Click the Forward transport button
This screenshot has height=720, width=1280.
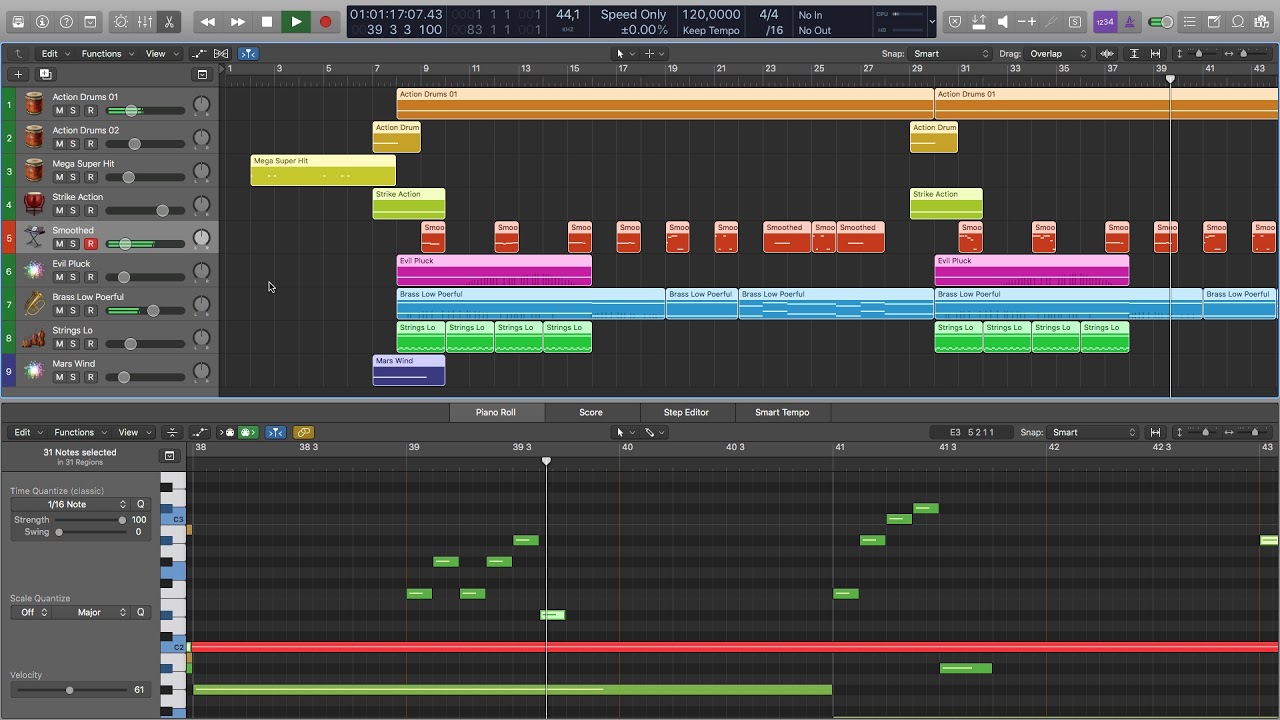[x=237, y=21]
